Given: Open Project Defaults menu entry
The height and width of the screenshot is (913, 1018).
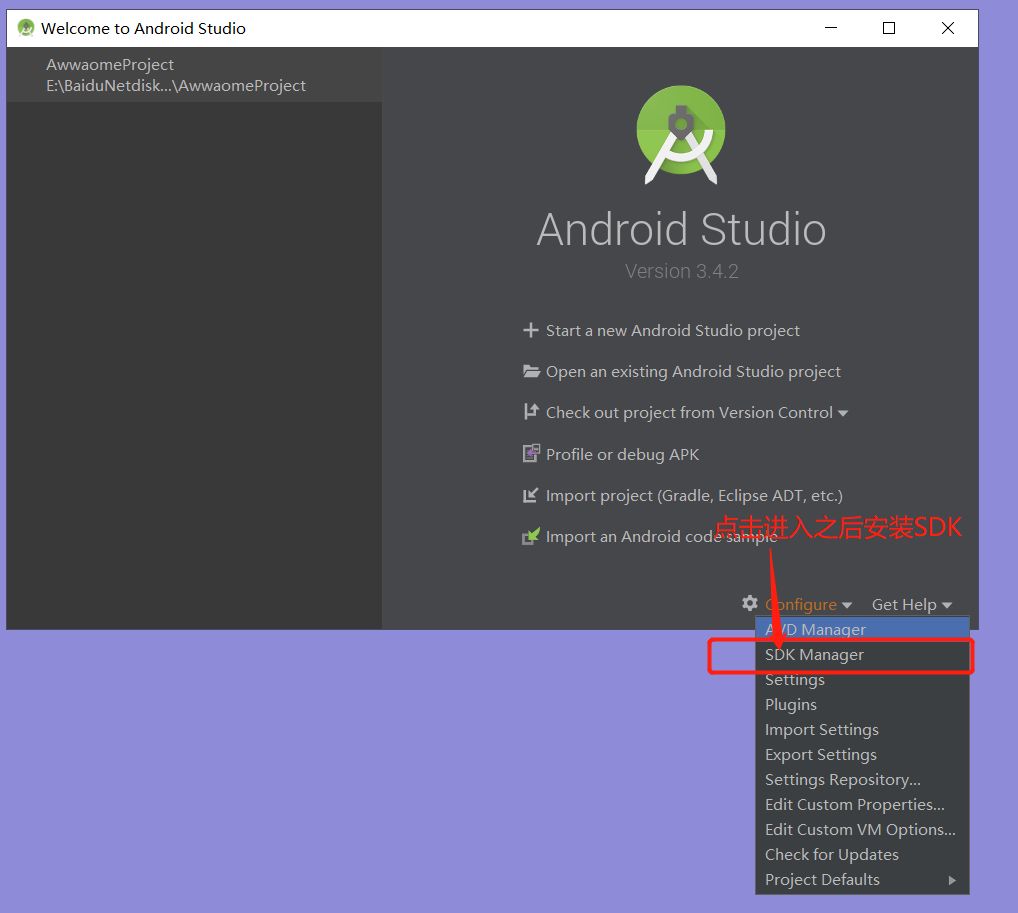Looking at the screenshot, I should coord(862,879).
